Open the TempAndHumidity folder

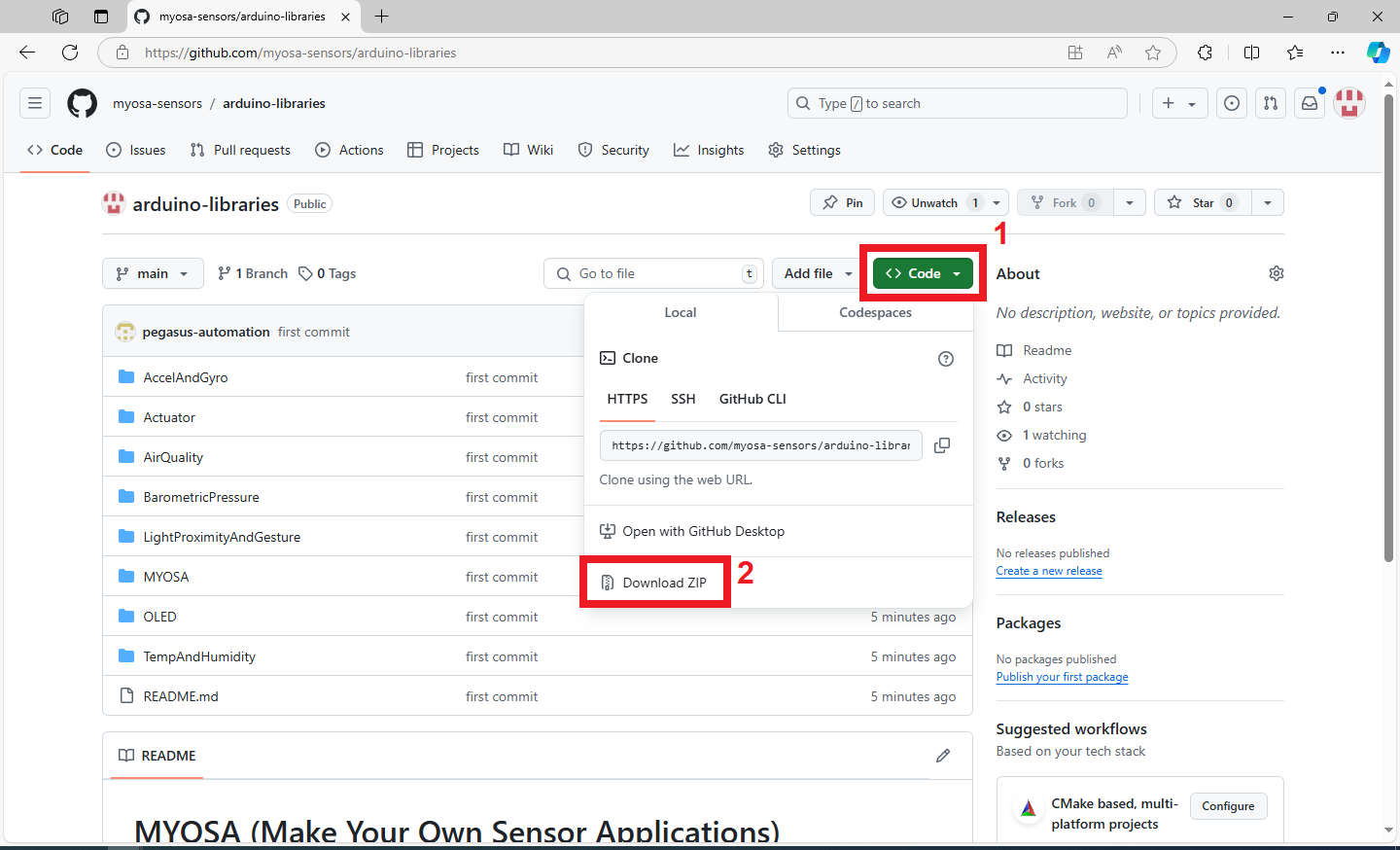tap(199, 656)
